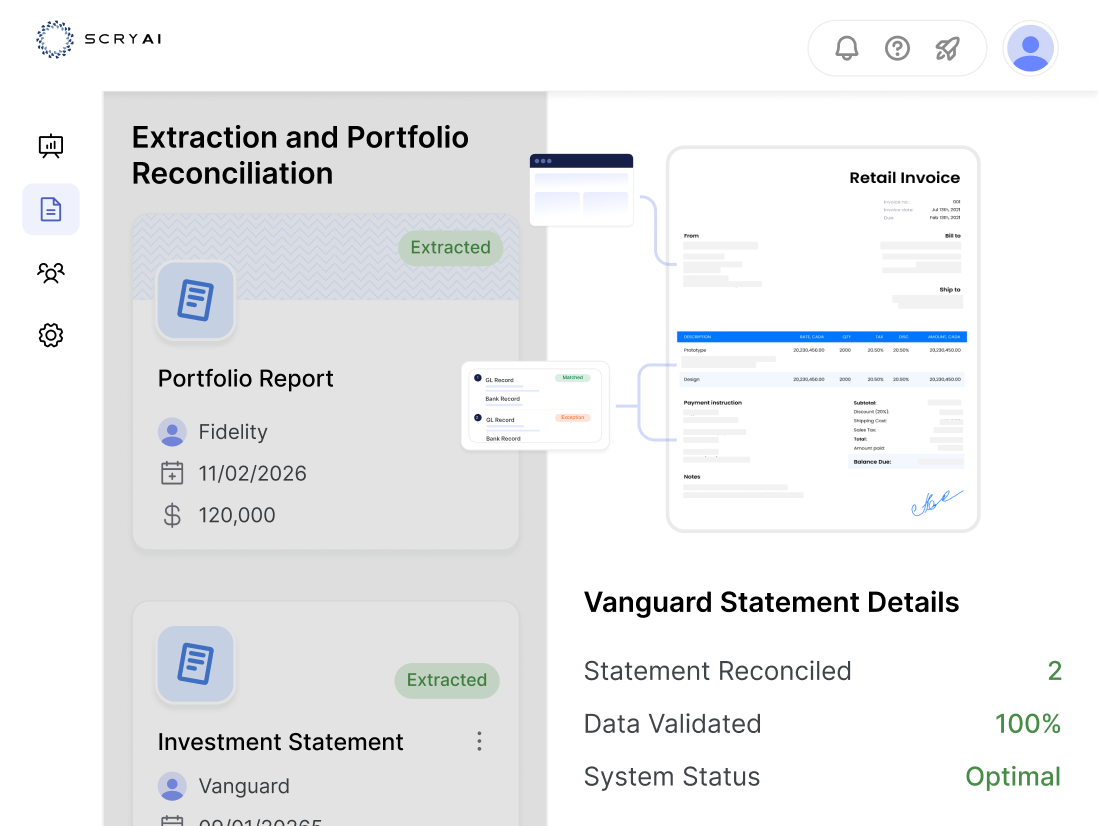Click the rocket launch icon

pos(948,48)
